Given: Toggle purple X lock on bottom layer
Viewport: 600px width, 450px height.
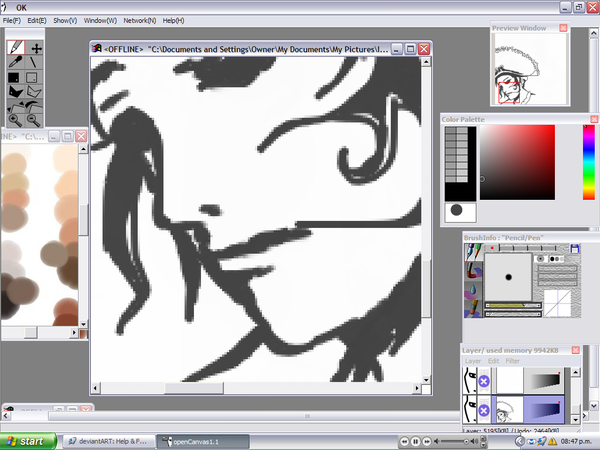Looking at the screenshot, I should click(484, 411).
